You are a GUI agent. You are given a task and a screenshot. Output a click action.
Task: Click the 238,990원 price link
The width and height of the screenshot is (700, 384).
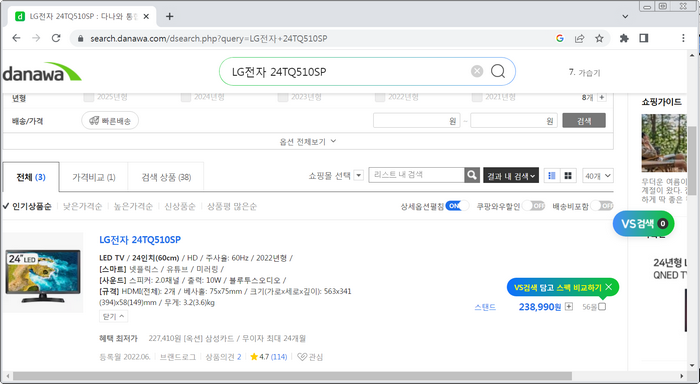540,307
